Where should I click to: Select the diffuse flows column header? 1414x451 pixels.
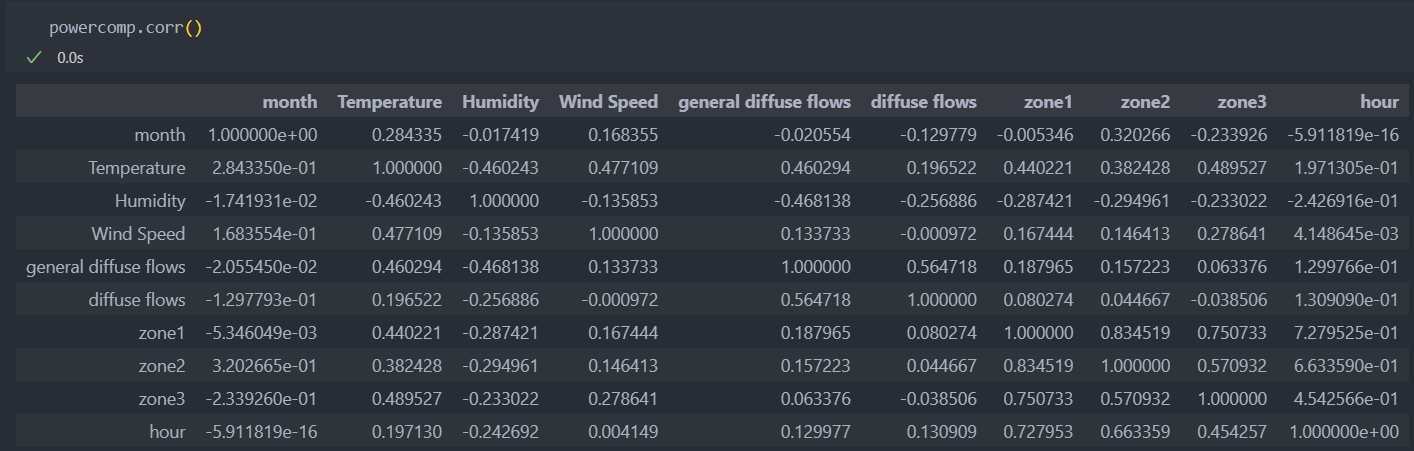[924, 102]
